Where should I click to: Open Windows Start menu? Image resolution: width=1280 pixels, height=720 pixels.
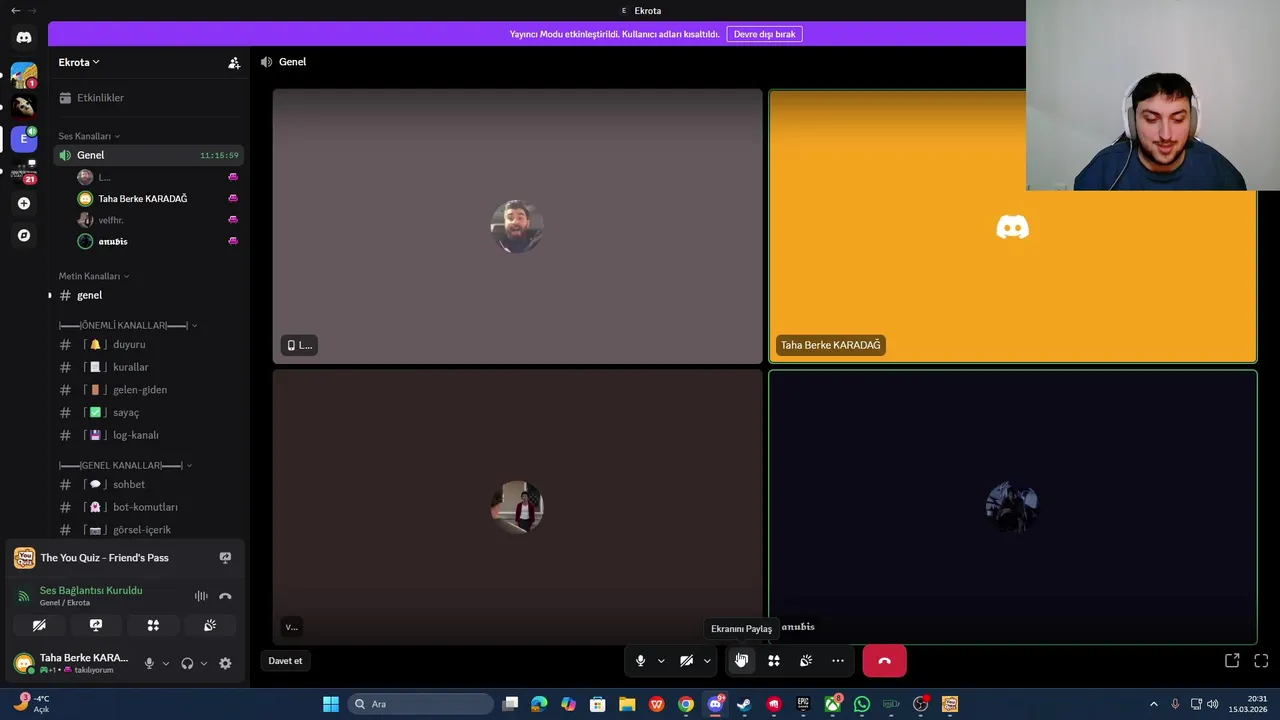point(330,704)
